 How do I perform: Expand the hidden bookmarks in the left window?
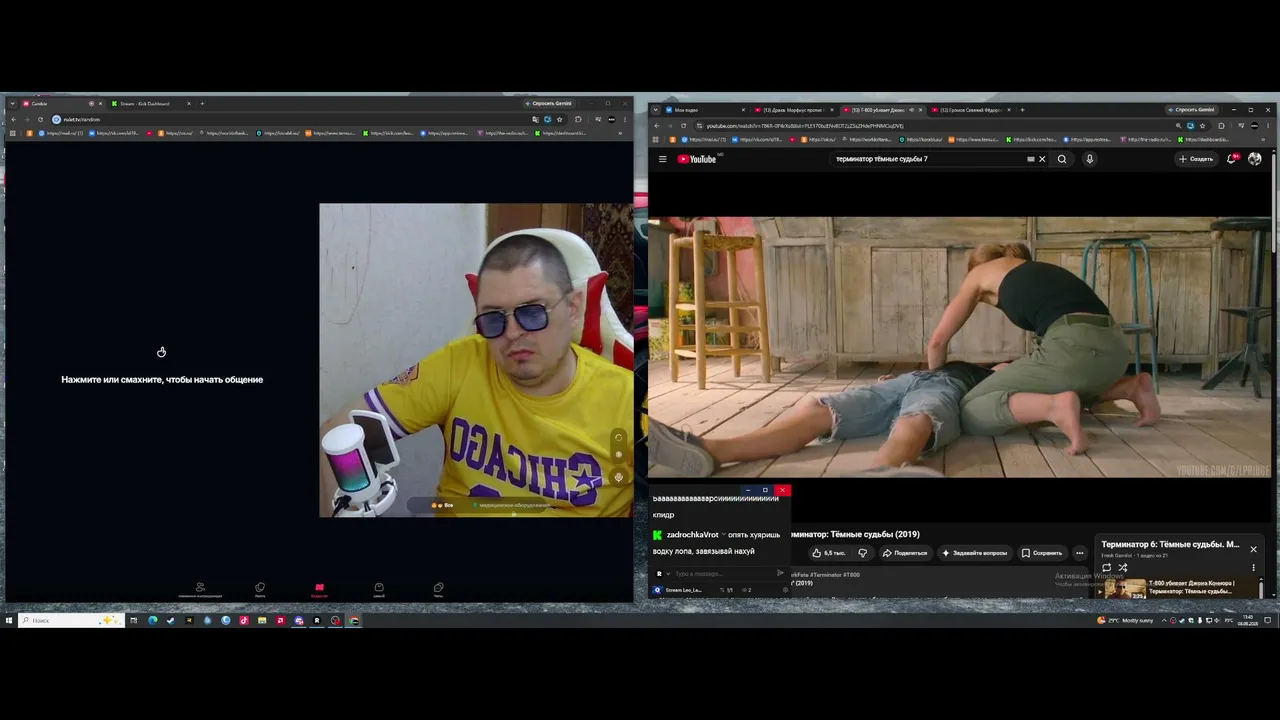(620, 133)
